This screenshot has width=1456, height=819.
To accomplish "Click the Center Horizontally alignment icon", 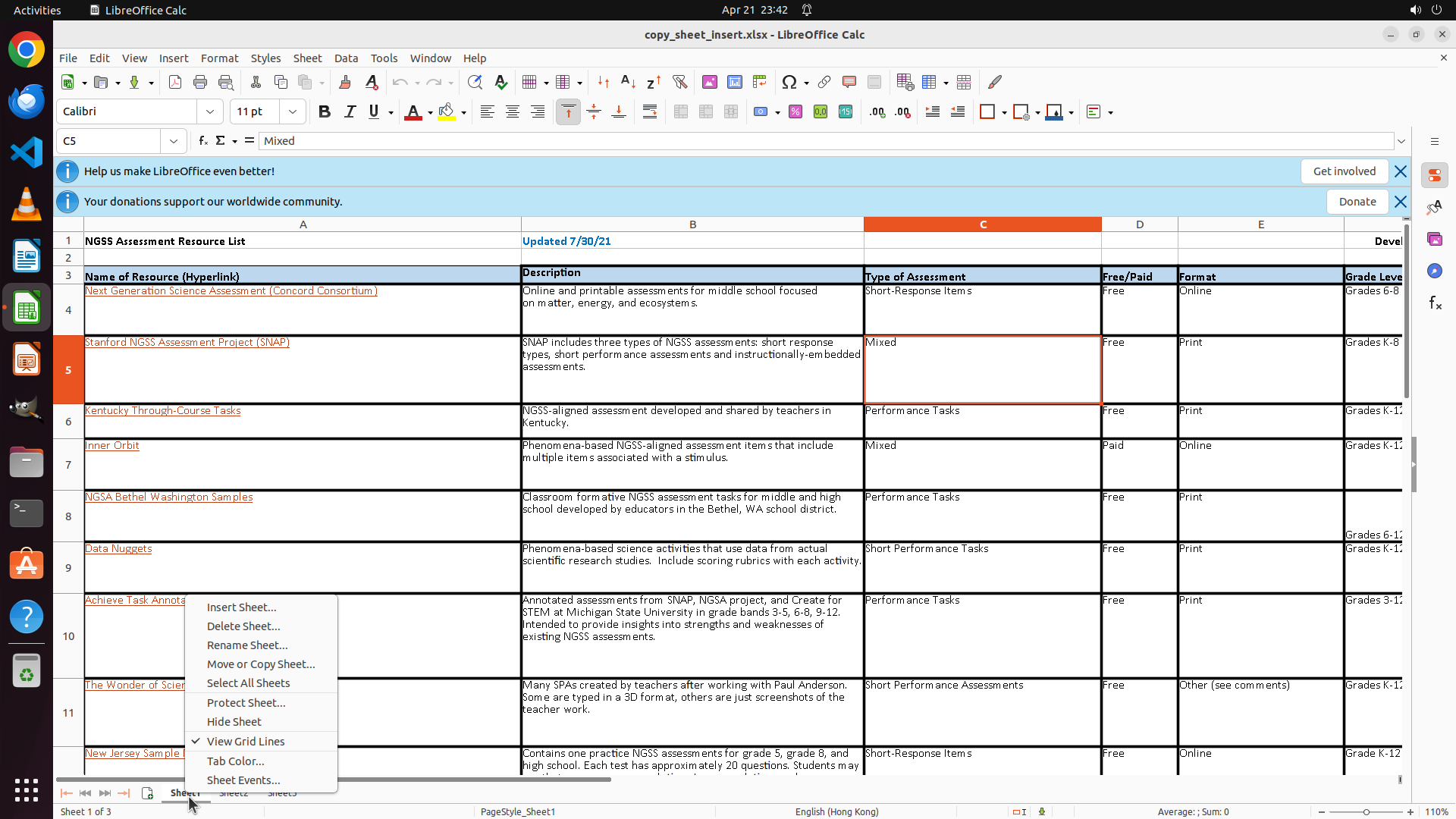I will tap(513, 112).
